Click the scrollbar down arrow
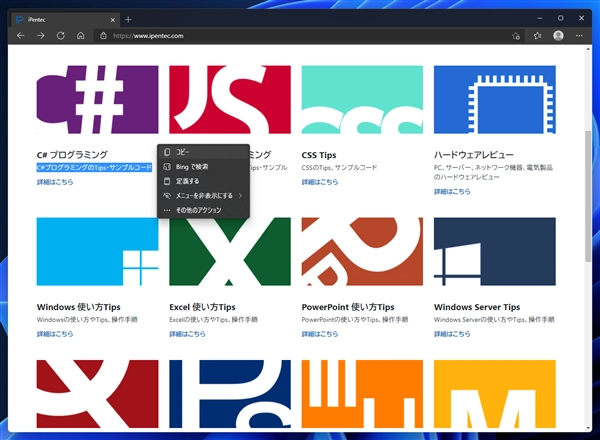The height and width of the screenshot is (440, 600). click(x=588, y=428)
